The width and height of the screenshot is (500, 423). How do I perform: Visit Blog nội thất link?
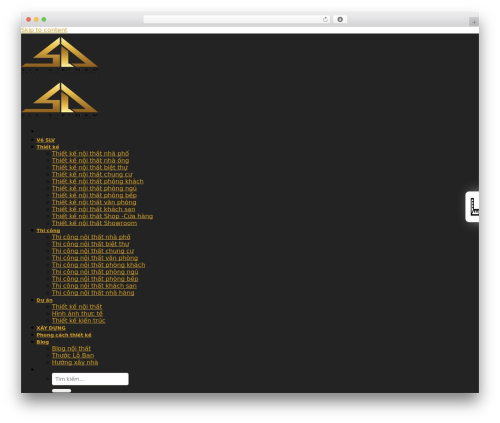[x=71, y=349]
